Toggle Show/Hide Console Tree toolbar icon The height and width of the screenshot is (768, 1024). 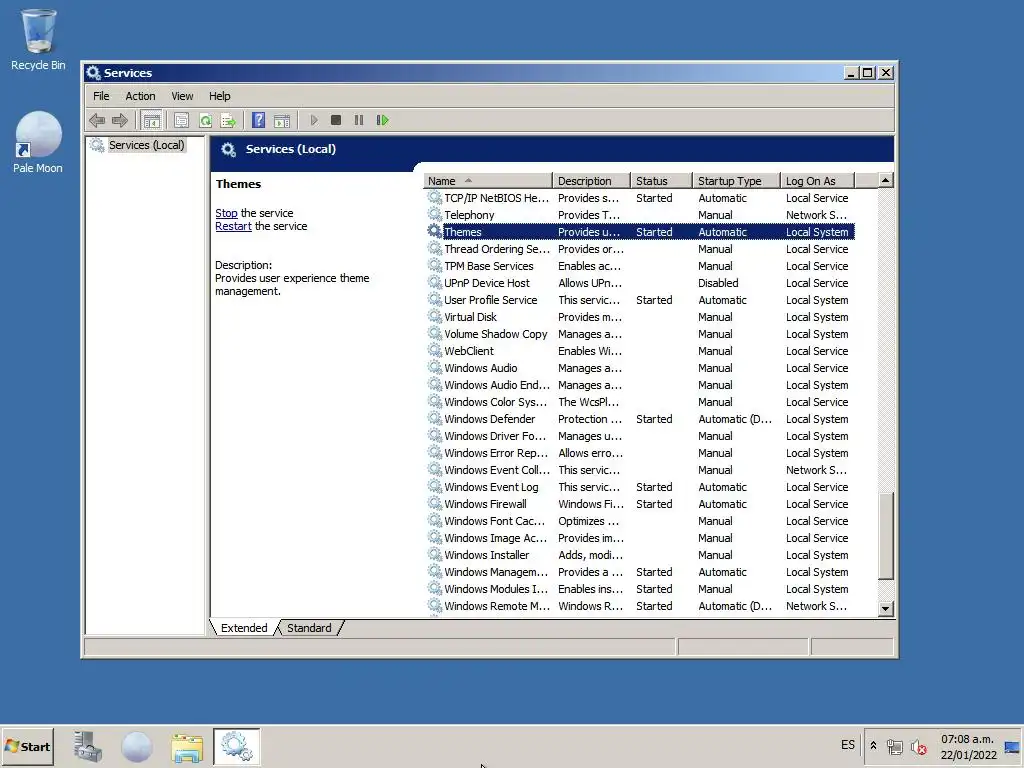(x=152, y=120)
